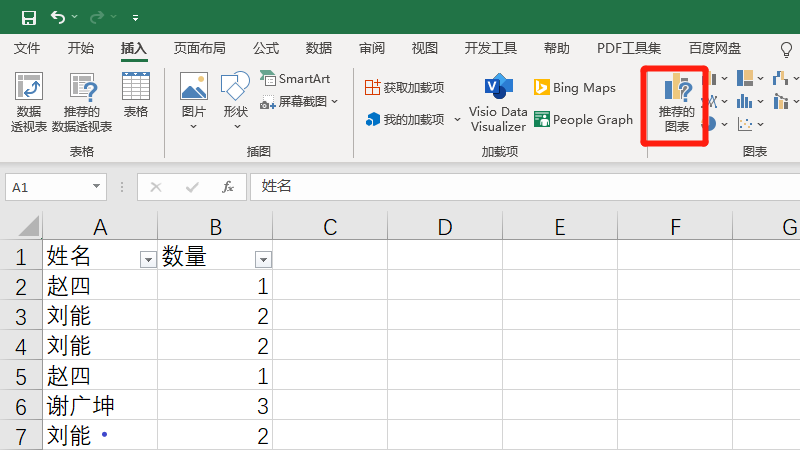Click the Save icon in title bar
Screen dimensions: 800x450
(x=29, y=17)
